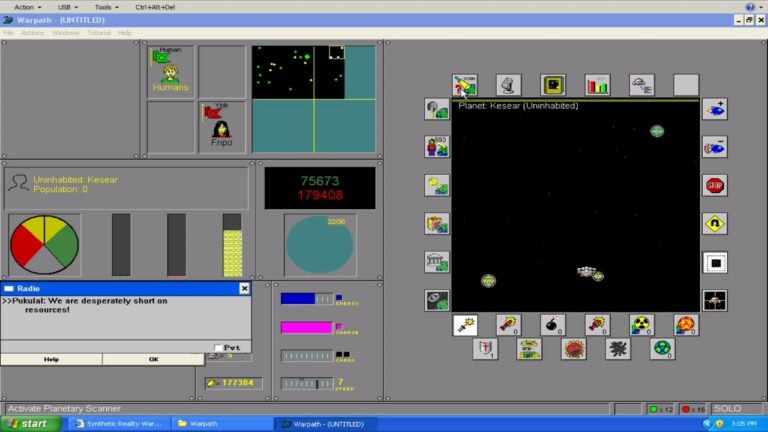
Task: Select the black bomb weapon icon
Action: tap(553, 325)
